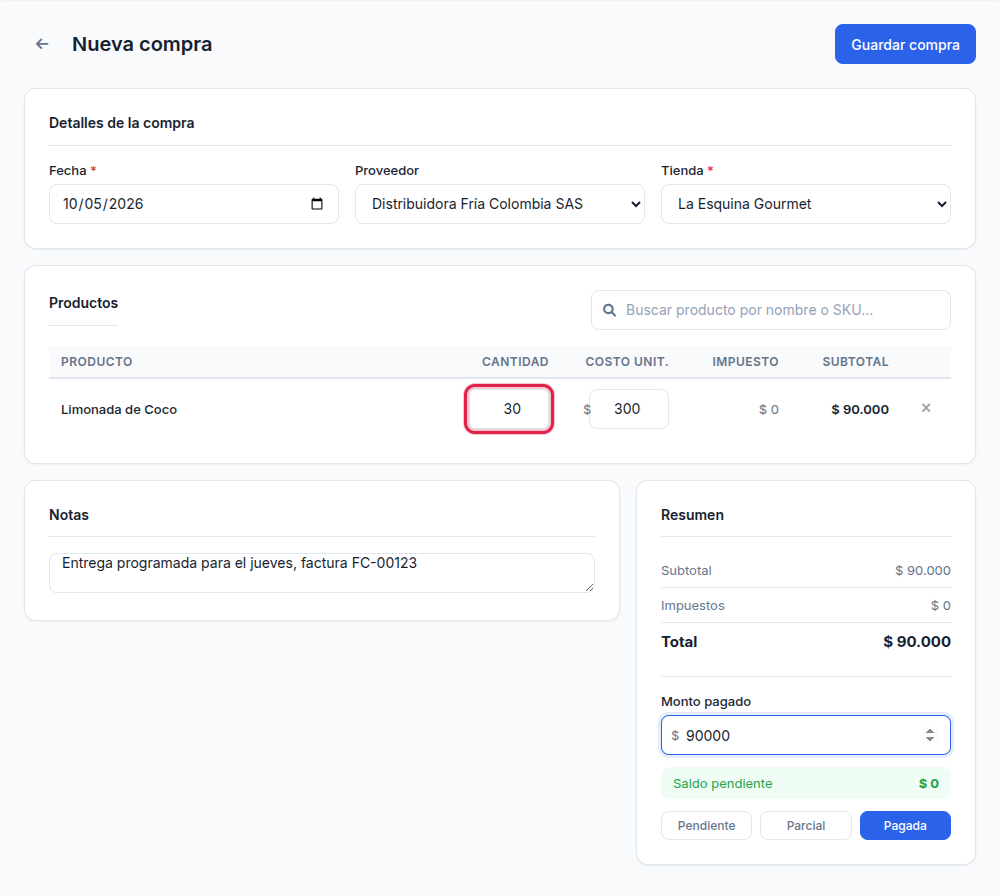1000x896 pixels.
Task: Click the IMPUESTO column header
Action: pyautogui.click(x=745, y=362)
